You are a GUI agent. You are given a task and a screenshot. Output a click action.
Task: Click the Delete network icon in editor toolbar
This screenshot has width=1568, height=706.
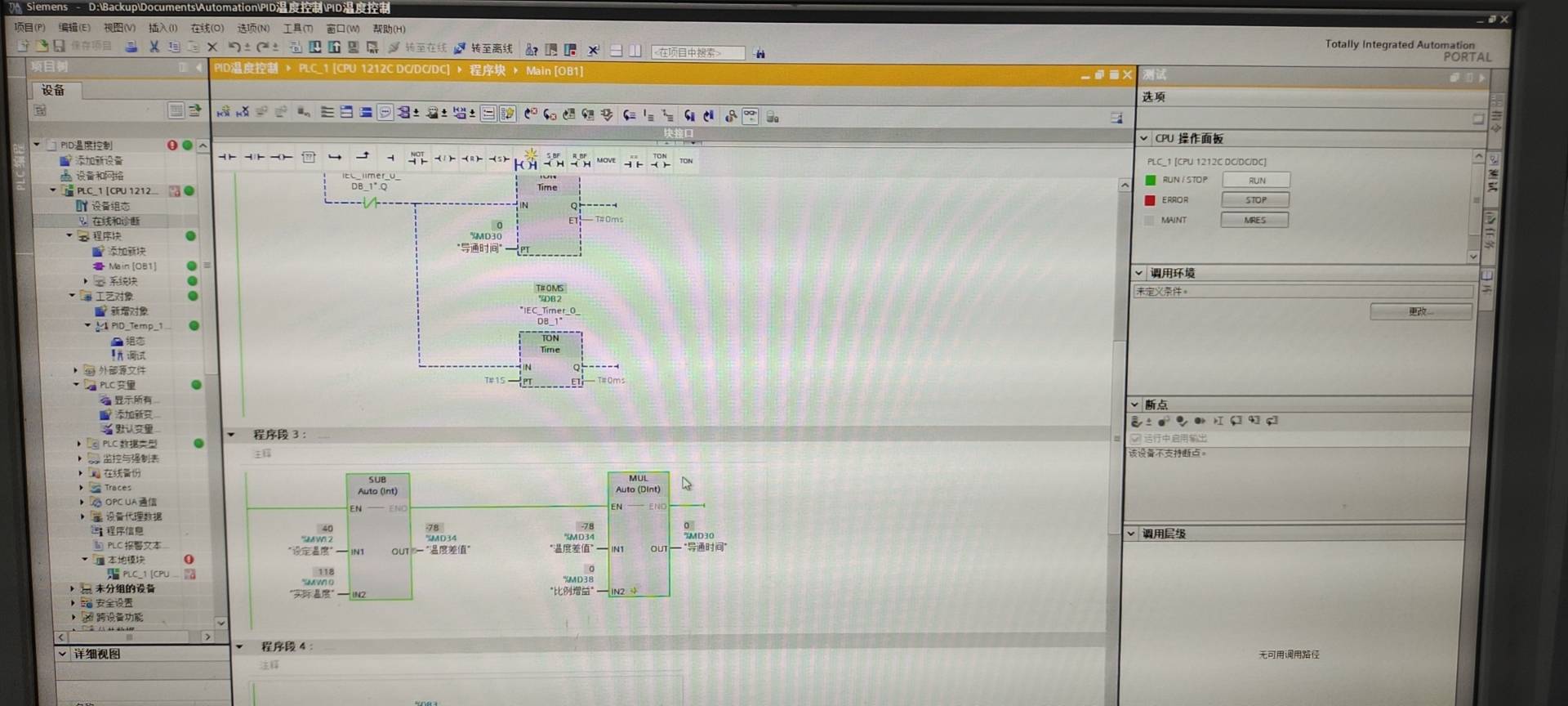243,112
